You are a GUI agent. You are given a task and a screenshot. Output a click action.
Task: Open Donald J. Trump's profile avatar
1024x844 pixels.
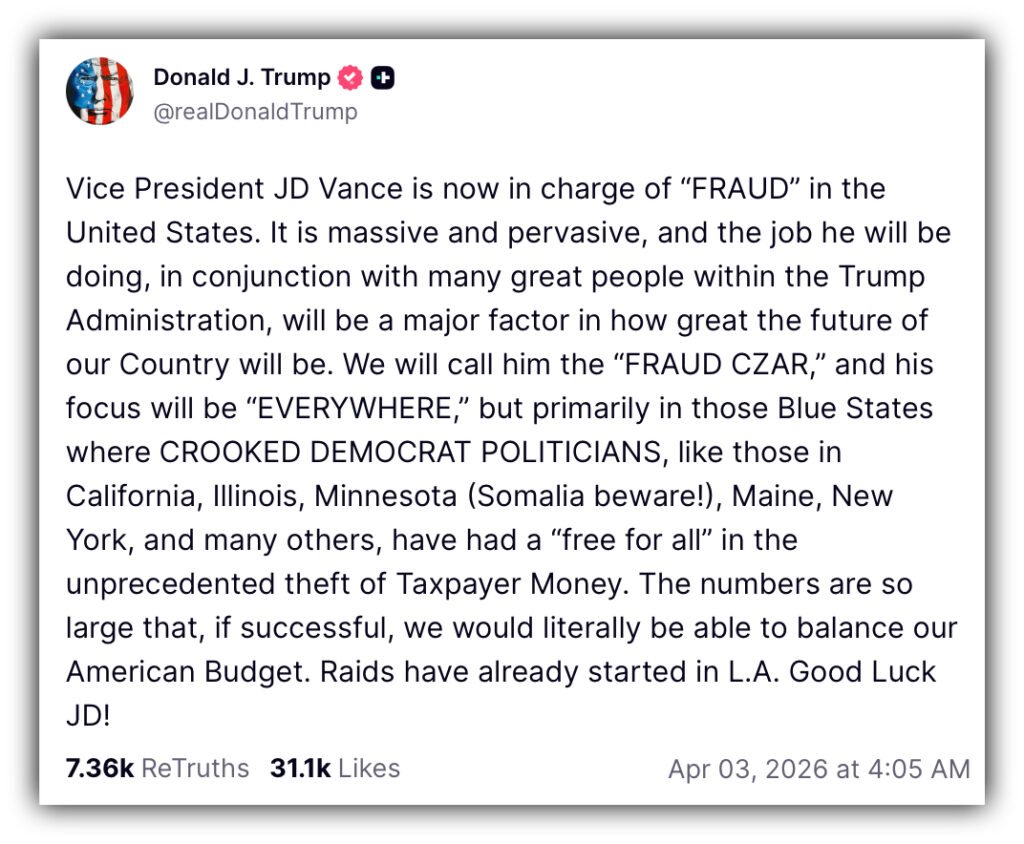pyautogui.click(x=100, y=92)
